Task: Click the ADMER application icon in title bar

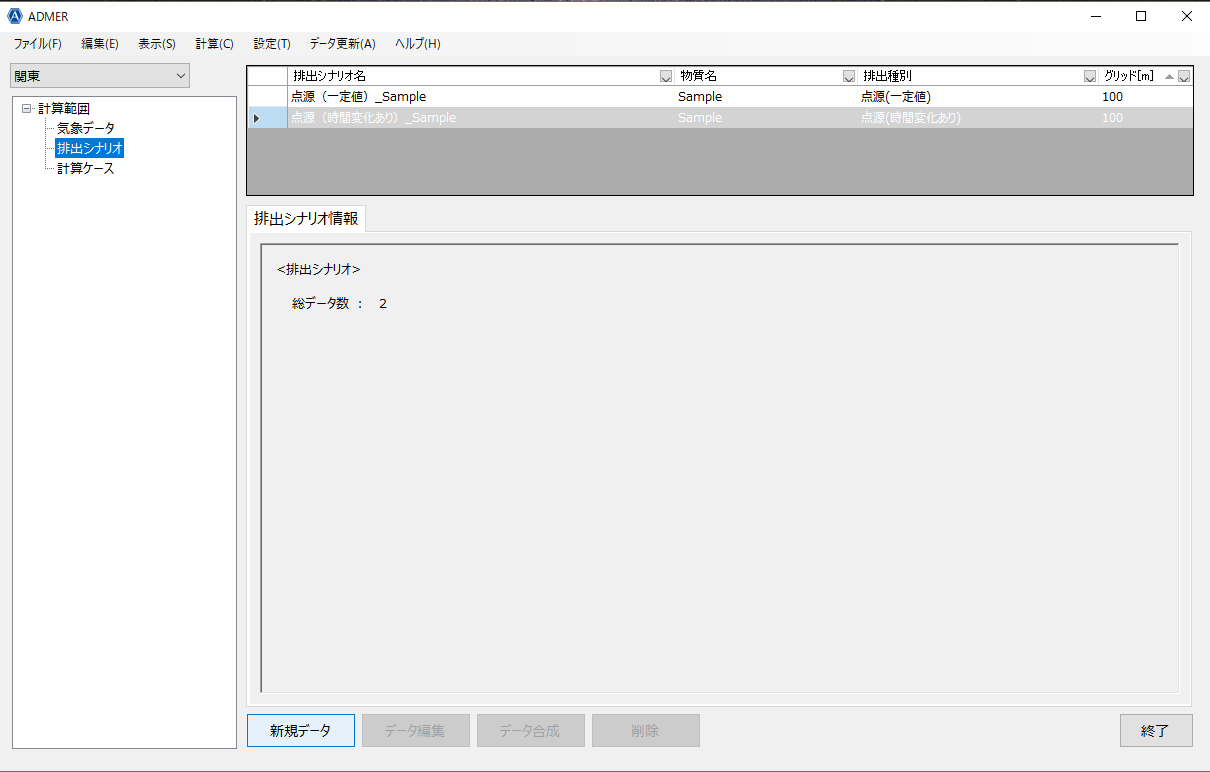Action: coord(15,16)
